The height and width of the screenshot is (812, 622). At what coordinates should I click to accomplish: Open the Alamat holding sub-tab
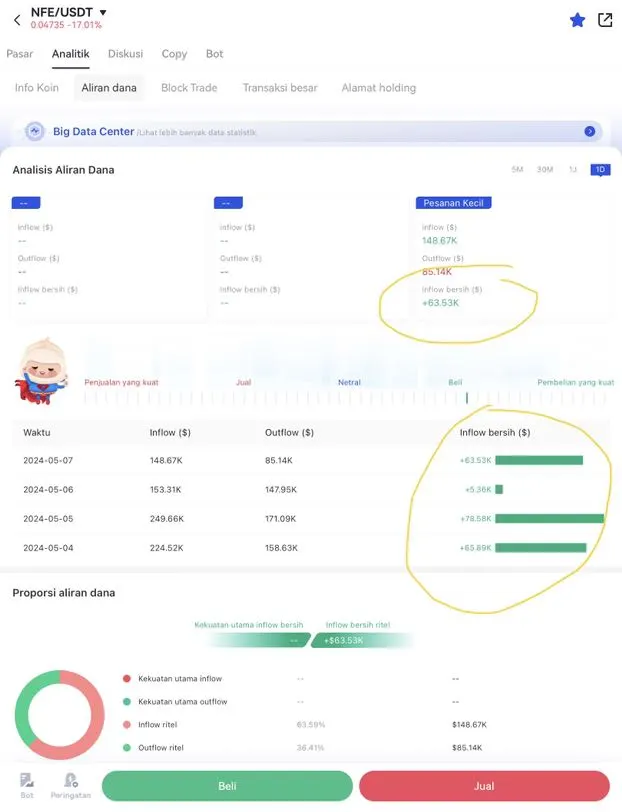click(x=379, y=88)
